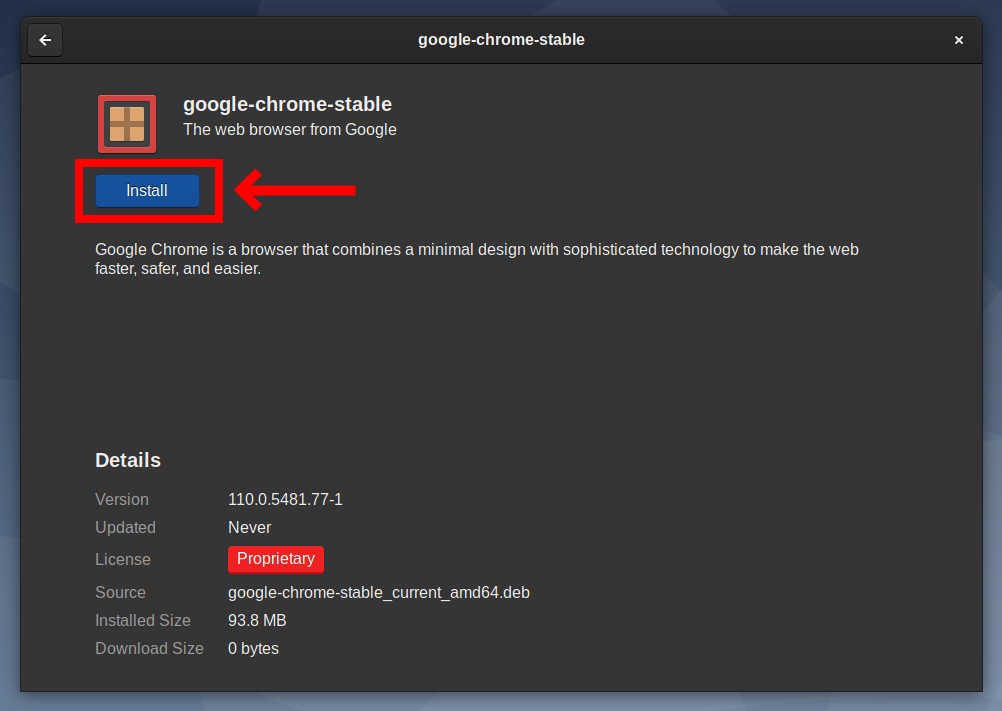
Task: Click download size value 0 bytes
Action: [253, 648]
